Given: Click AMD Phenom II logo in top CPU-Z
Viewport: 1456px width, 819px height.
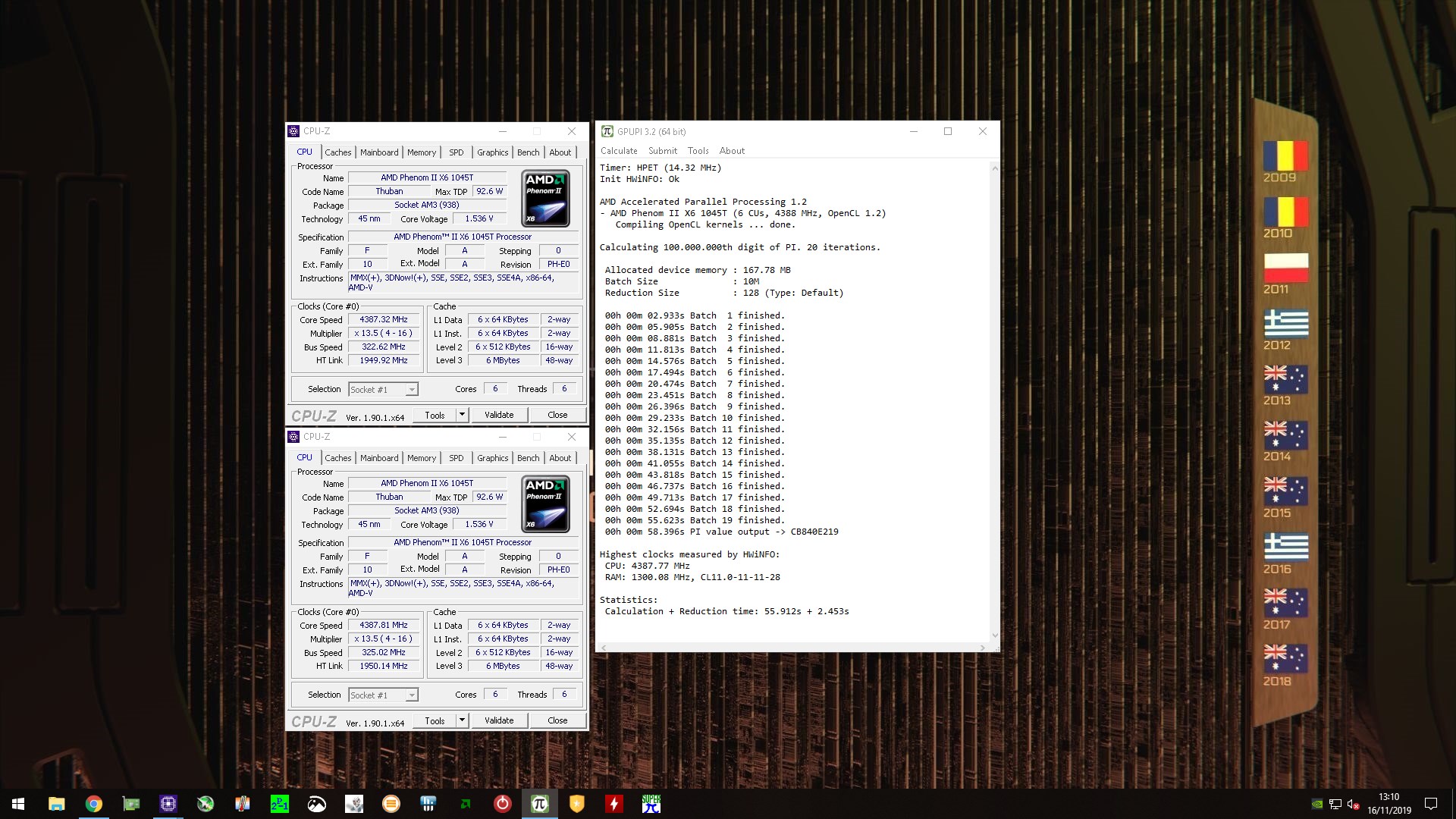Looking at the screenshot, I should pos(545,199).
